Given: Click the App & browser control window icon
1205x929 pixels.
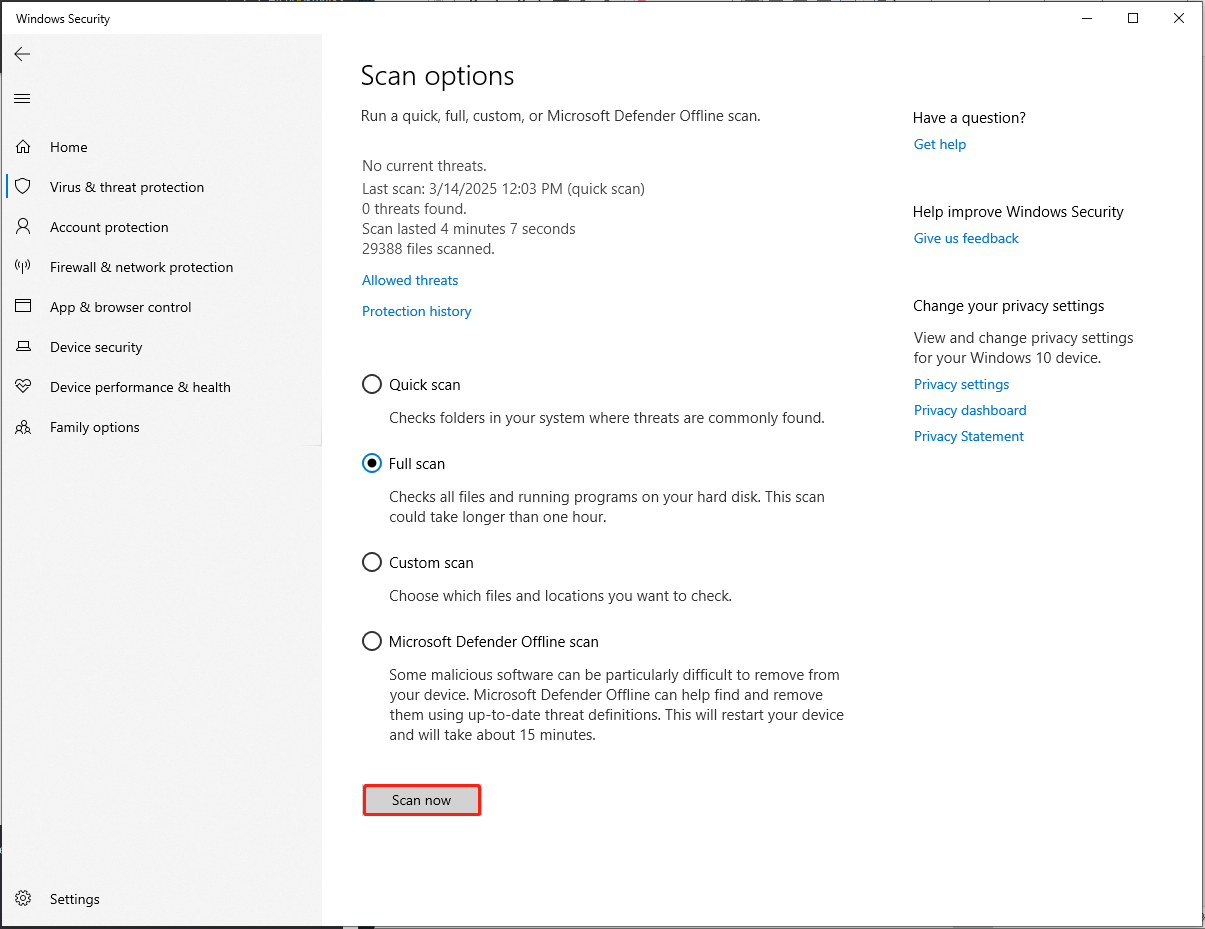Looking at the screenshot, I should (23, 307).
